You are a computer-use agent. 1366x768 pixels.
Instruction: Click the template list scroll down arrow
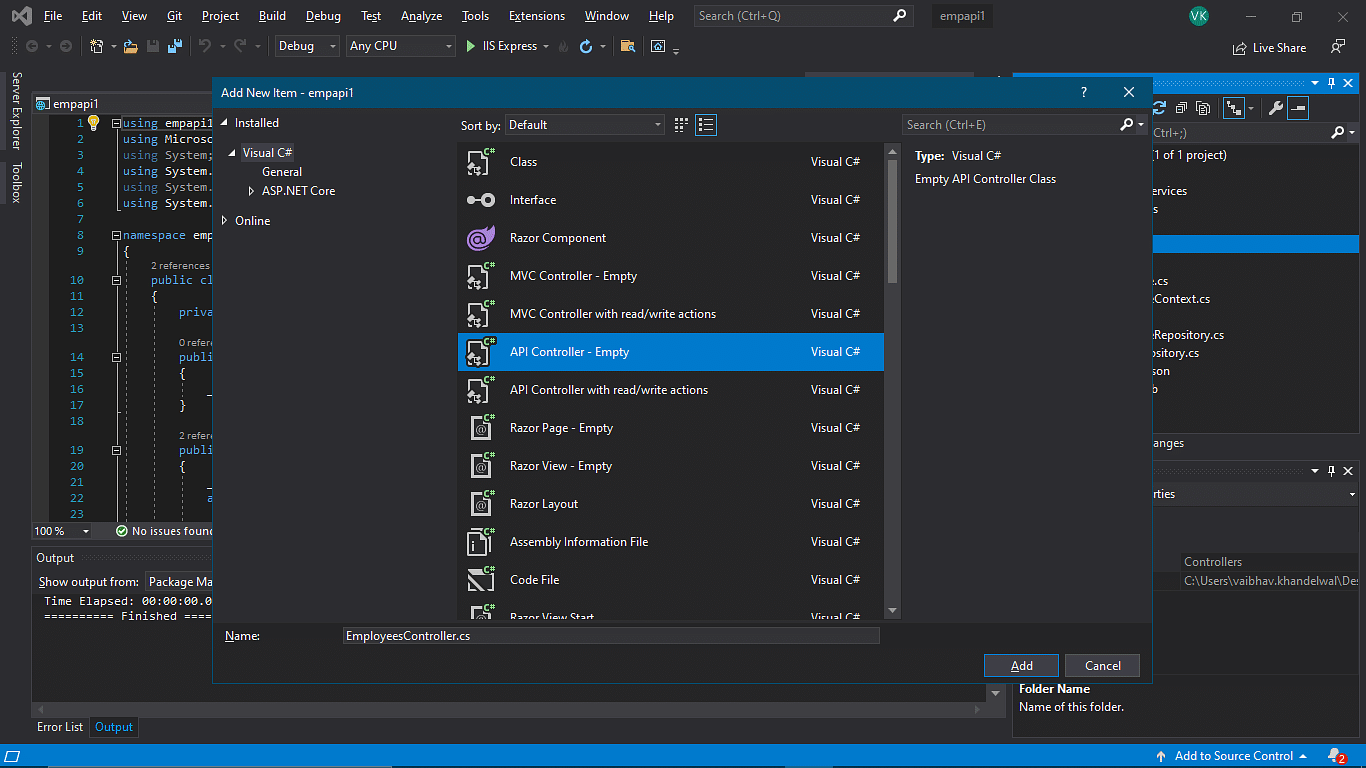(x=892, y=609)
